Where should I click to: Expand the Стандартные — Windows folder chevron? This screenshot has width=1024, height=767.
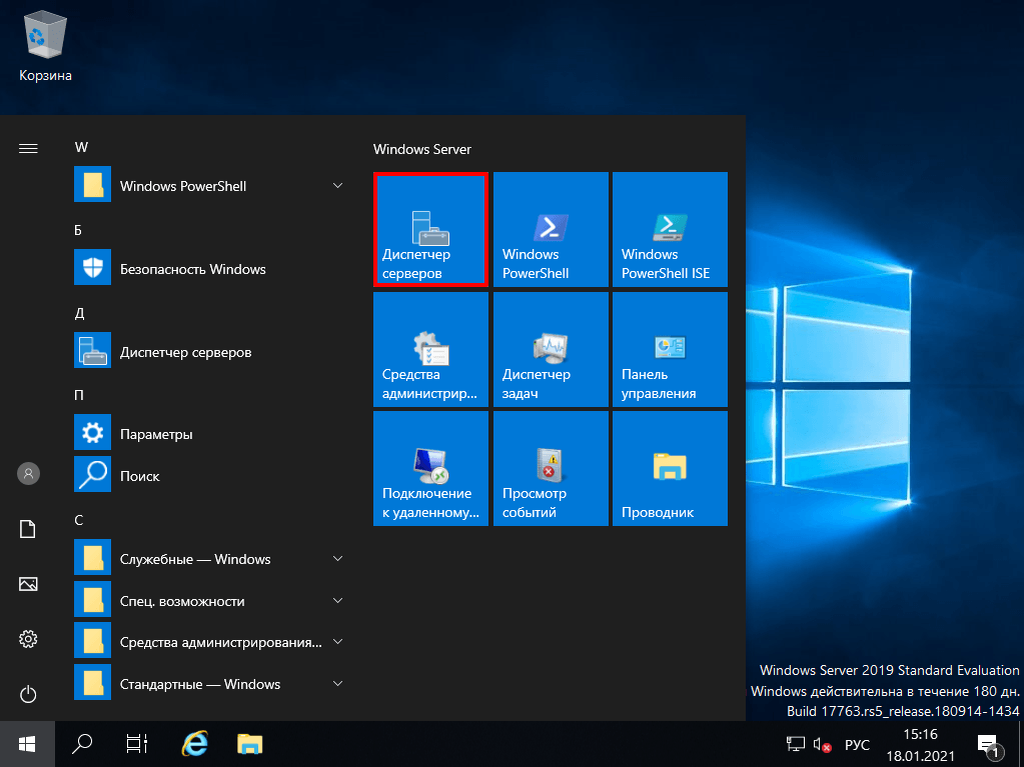pos(338,683)
